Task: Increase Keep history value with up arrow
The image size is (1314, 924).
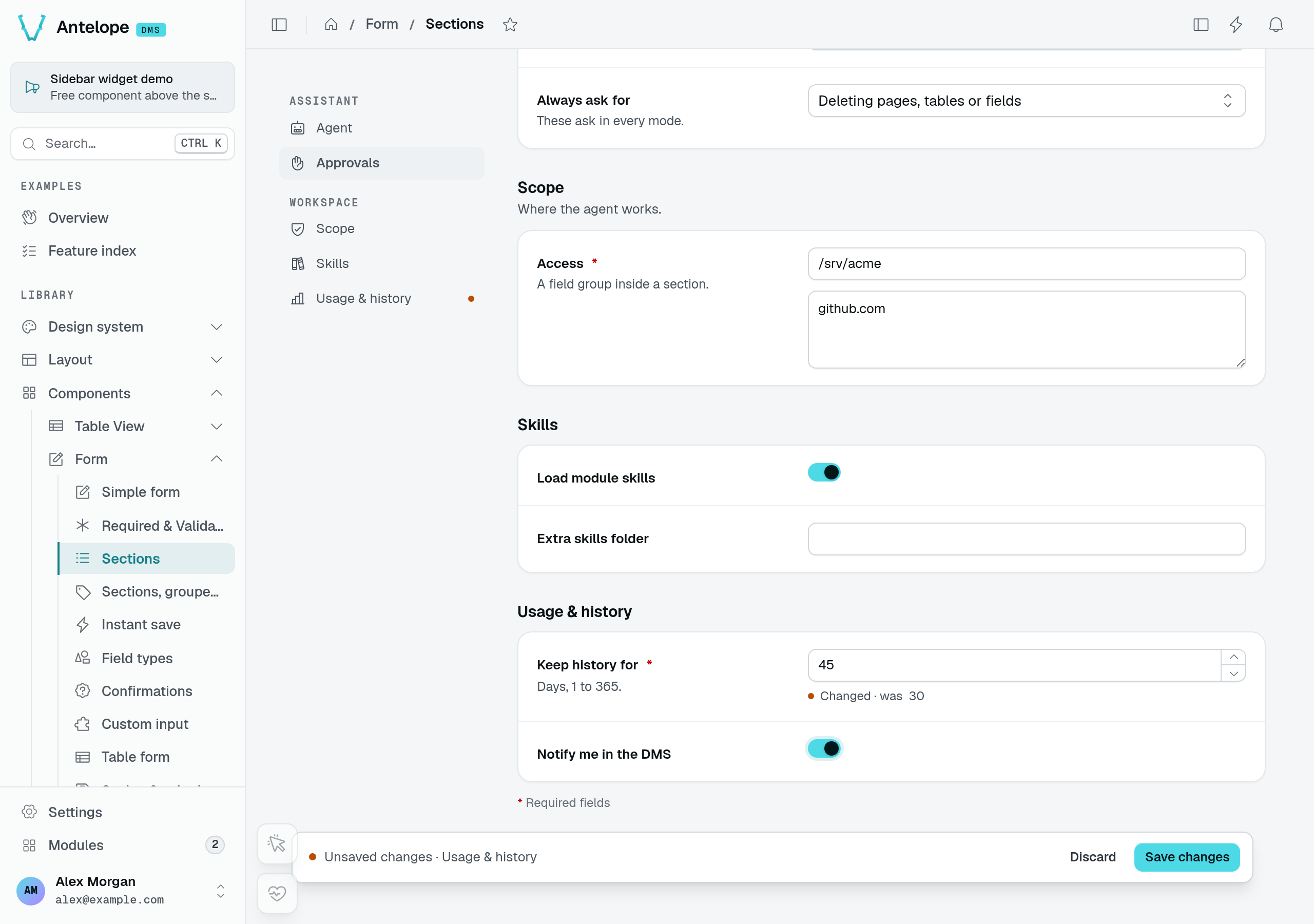Action: [1233, 657]
